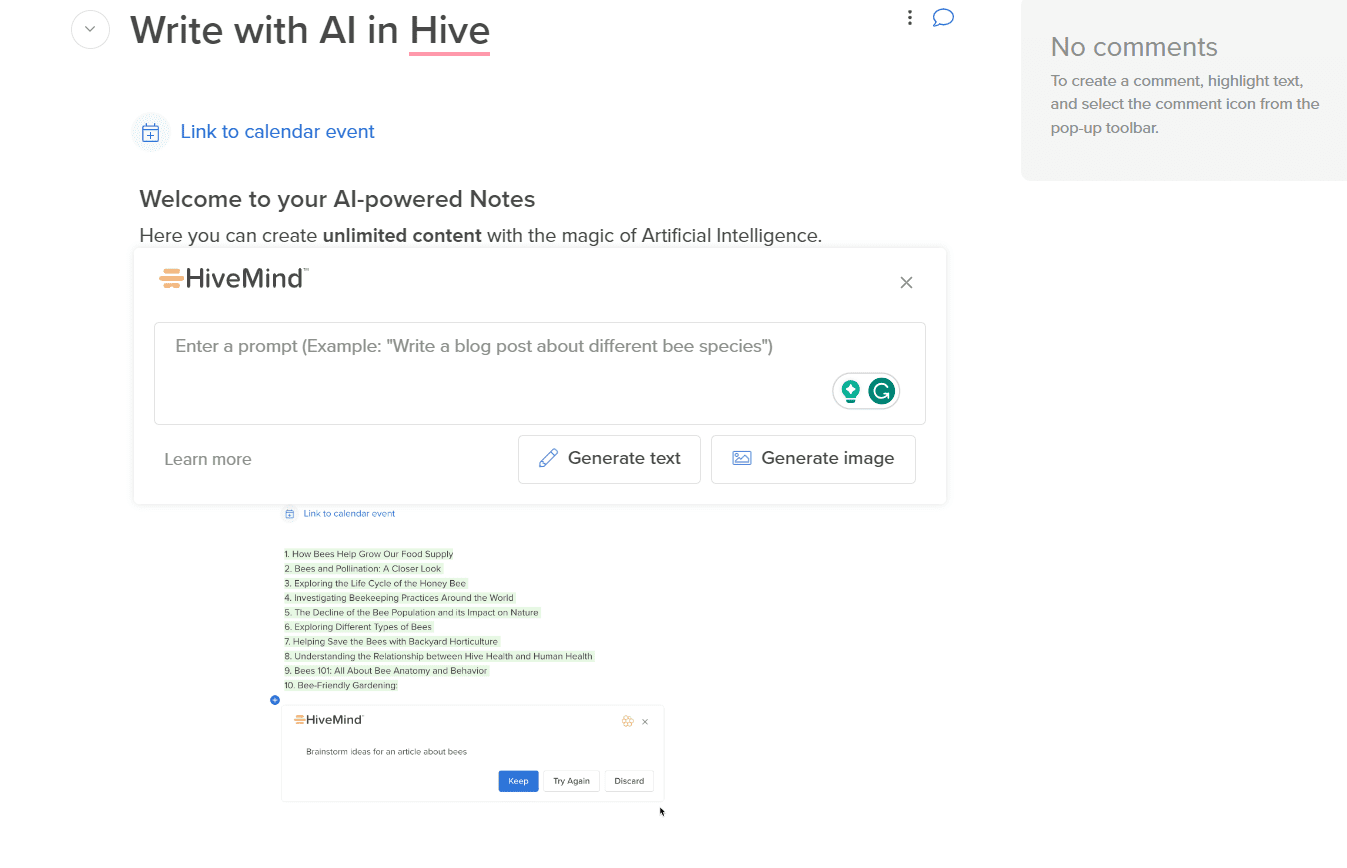The width and height of the screenshot is (1347, 868).
Task: Click the small HiveMind logo in the lower widget
Action: click(327, 719)
